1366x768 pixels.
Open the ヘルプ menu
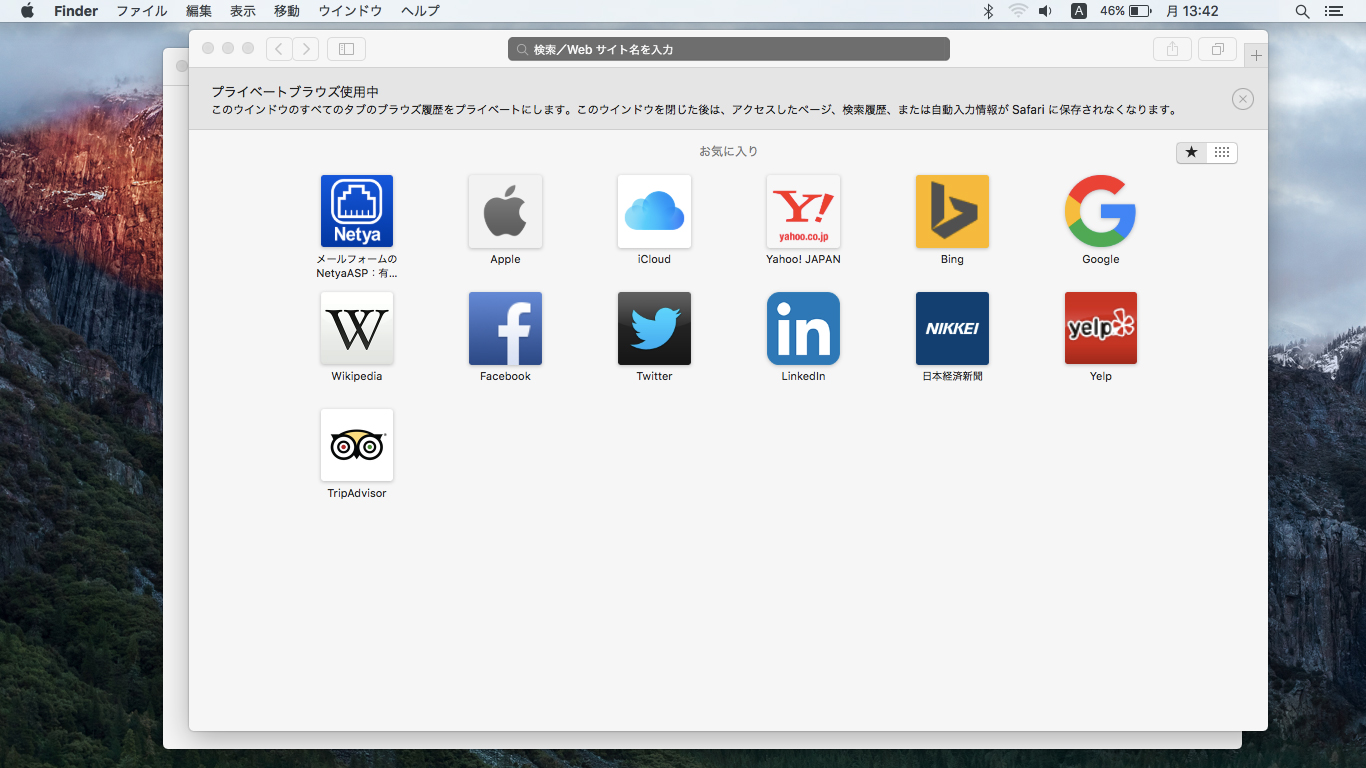420,11
